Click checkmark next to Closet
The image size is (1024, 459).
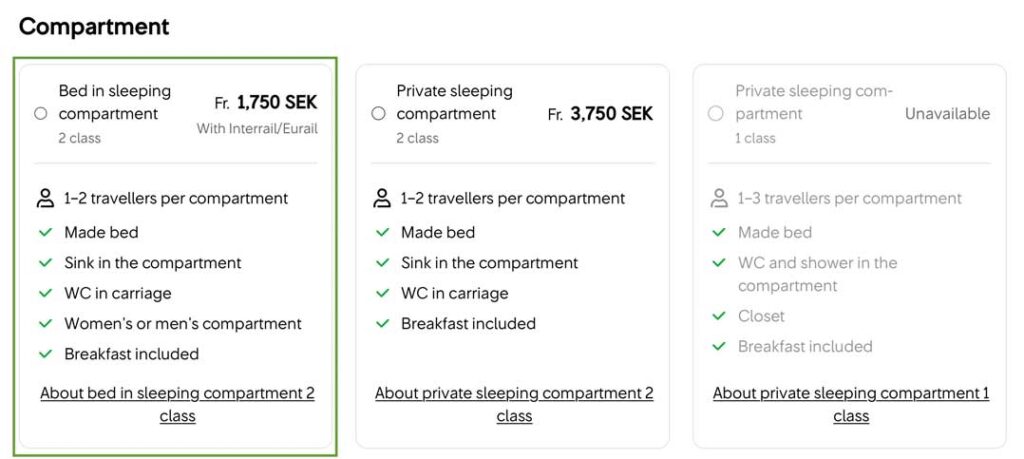click(x=719, y=316)
